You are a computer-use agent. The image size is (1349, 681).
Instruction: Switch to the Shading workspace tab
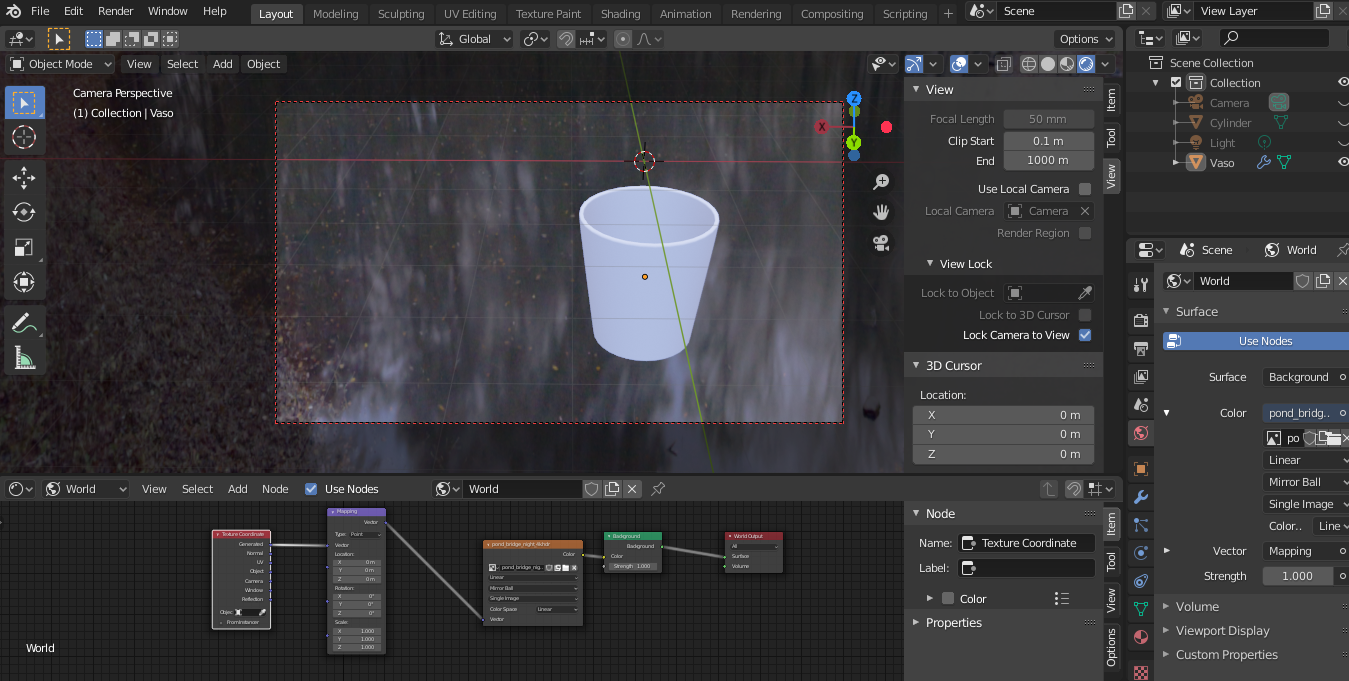tap(620, 14)
